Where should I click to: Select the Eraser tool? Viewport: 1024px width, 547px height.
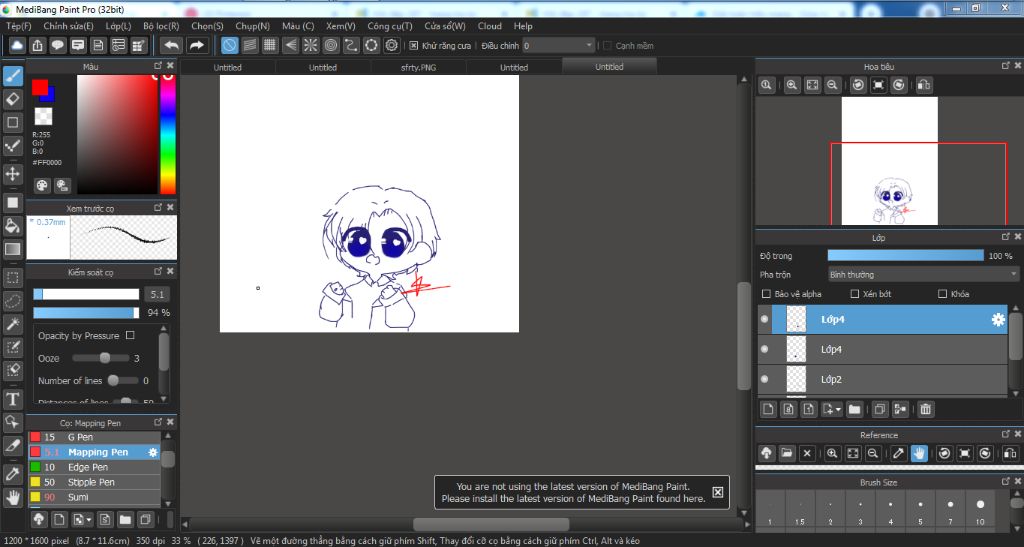12,99
